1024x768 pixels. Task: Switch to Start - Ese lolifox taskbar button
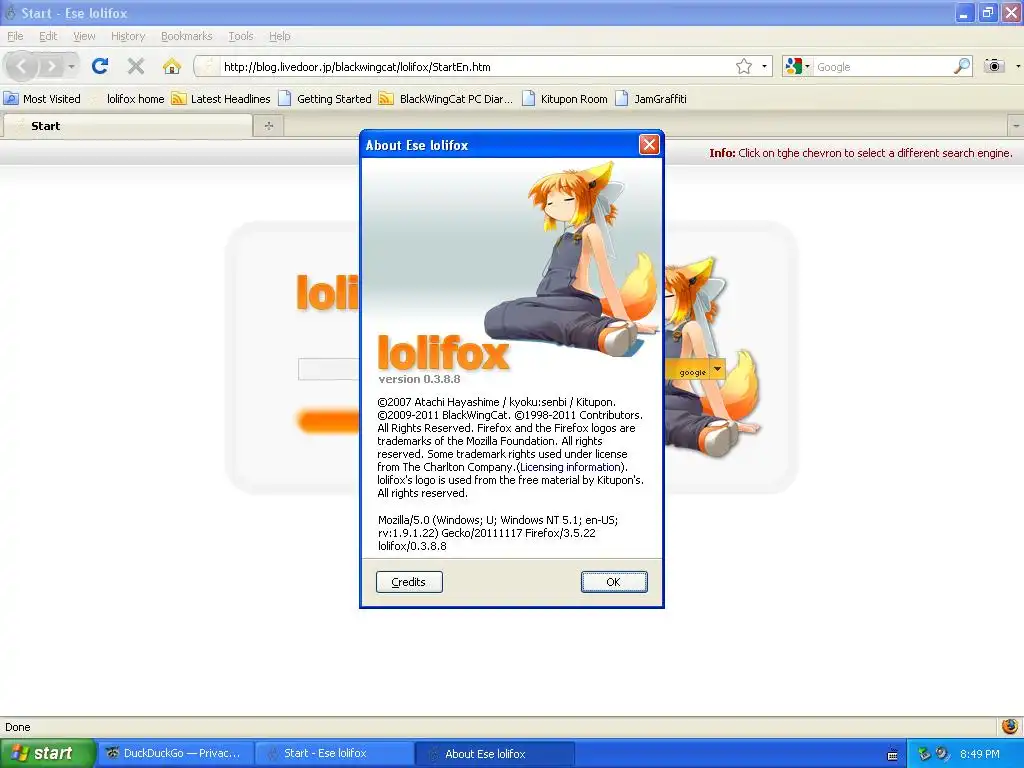(333, 753)
